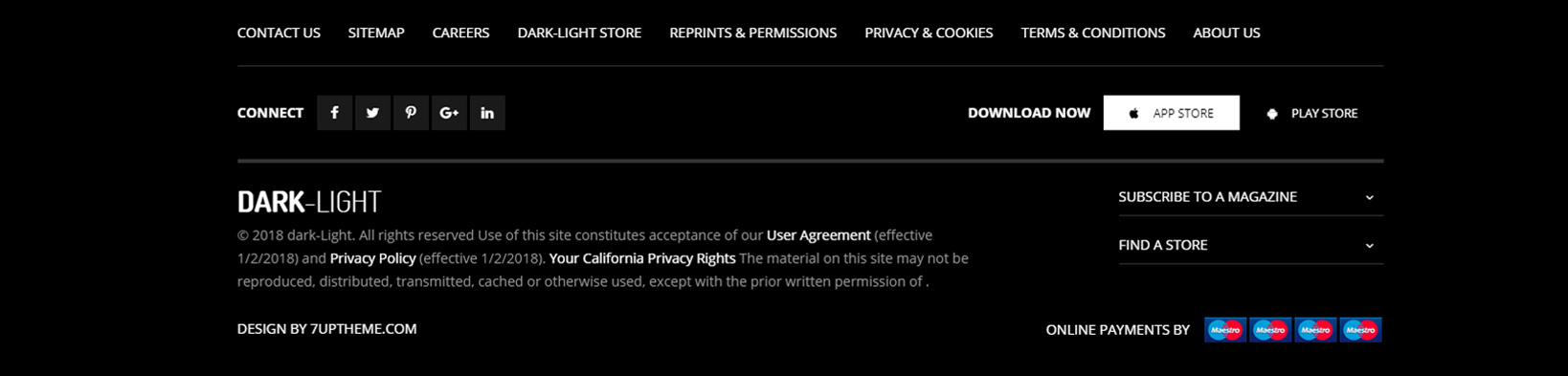This screenshot has width=1568, height=376.
Task: Click the first Maestro payment card icon
Action: 1225,330
